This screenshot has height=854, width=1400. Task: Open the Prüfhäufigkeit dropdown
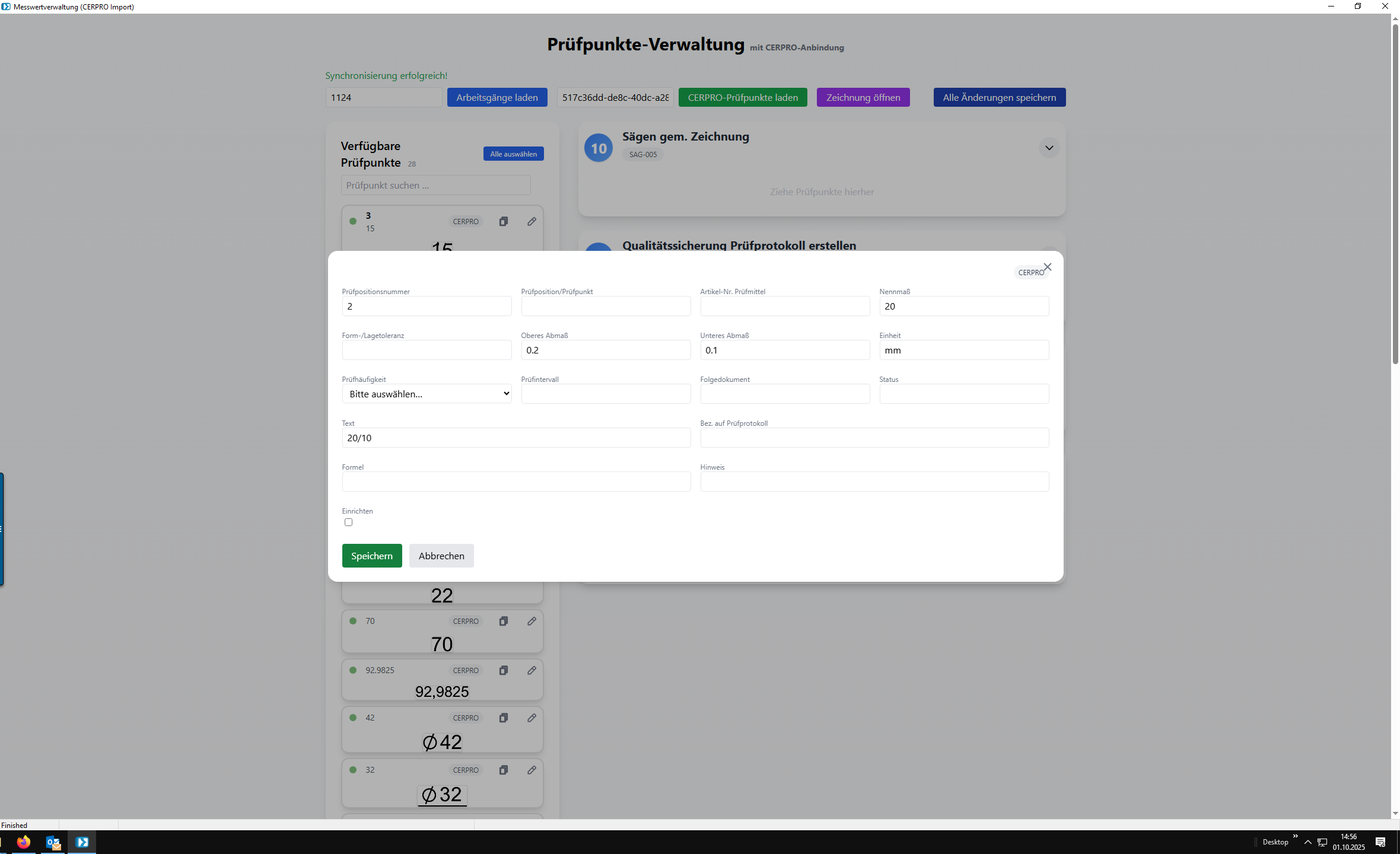tap(427, 394)
